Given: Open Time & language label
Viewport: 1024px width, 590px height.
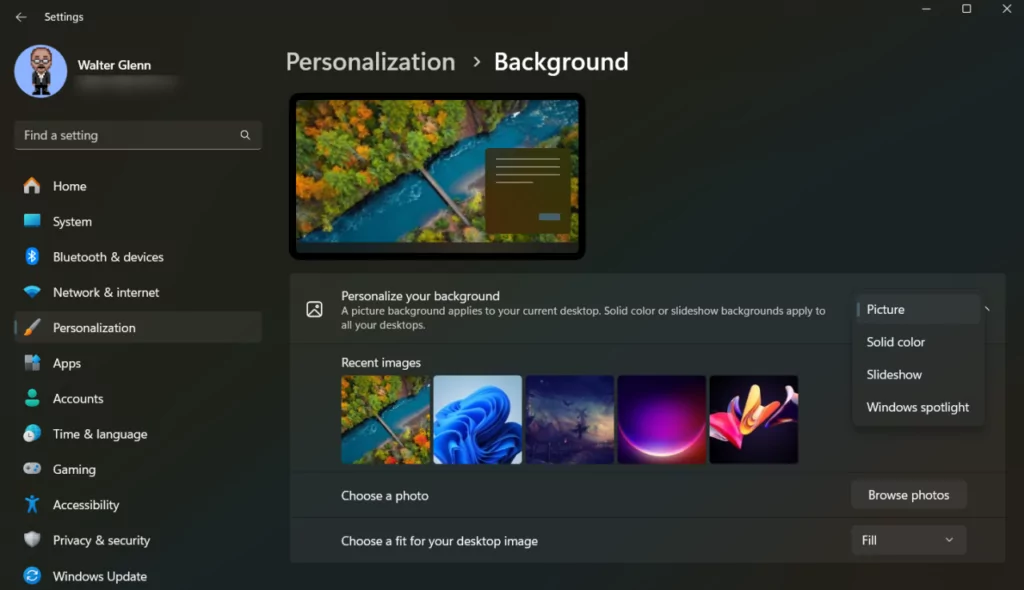Looking at the screenshot, I should point(100,434).
